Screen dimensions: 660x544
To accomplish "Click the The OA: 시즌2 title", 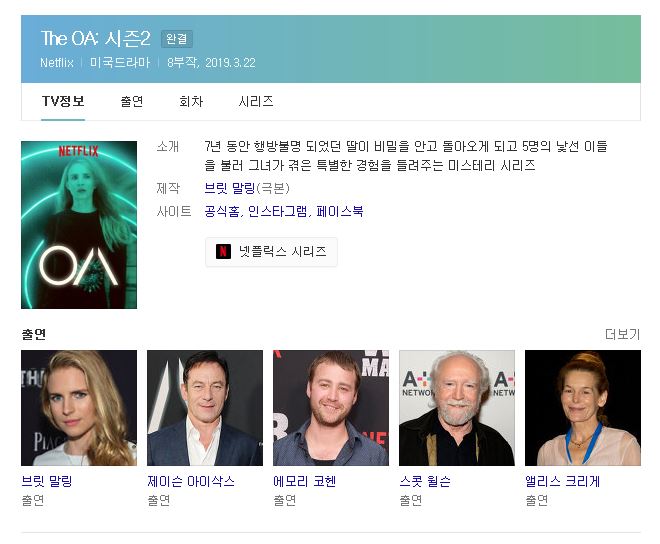I will 96,39.
